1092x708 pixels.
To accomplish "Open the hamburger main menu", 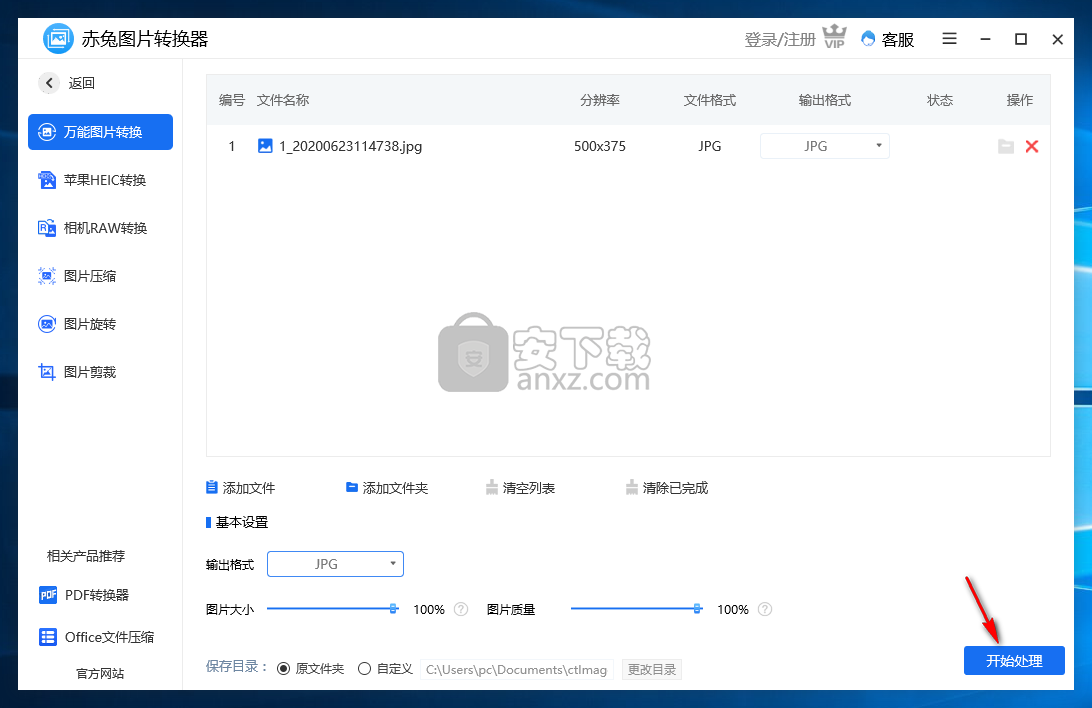I will [949, 39].
